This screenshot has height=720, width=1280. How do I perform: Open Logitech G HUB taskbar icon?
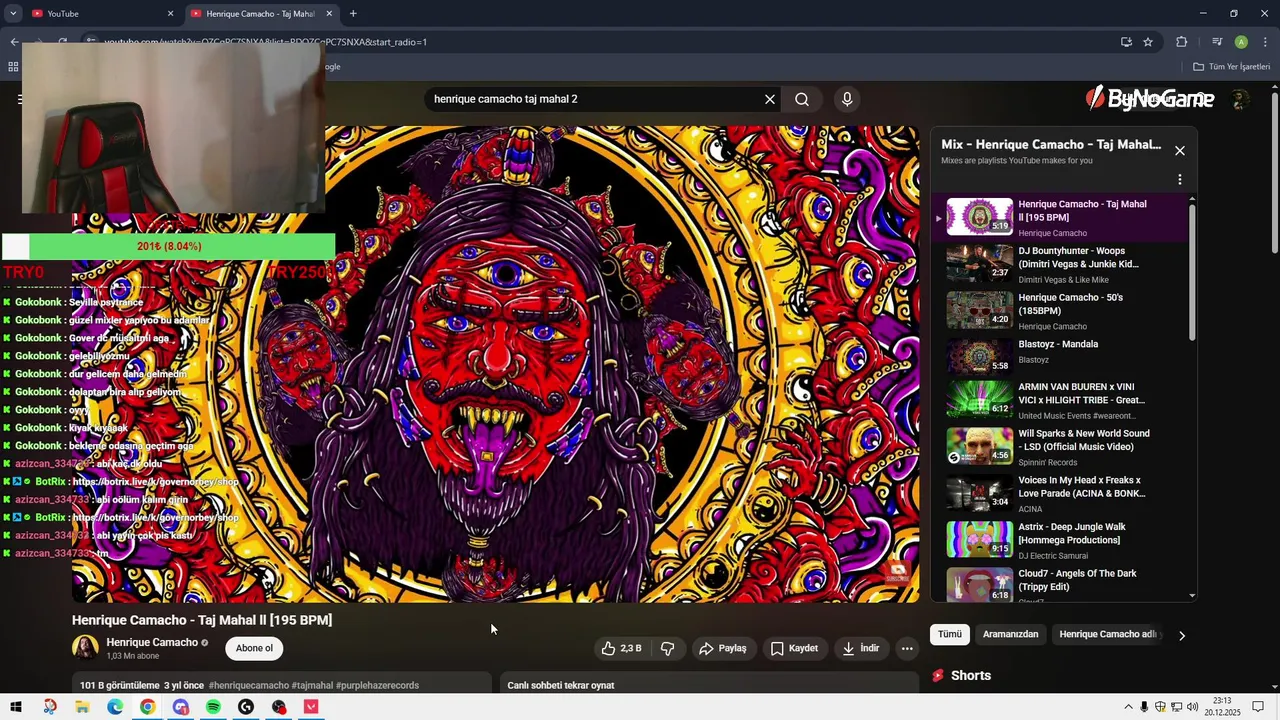pyautogui.click(x=246, y=707)
